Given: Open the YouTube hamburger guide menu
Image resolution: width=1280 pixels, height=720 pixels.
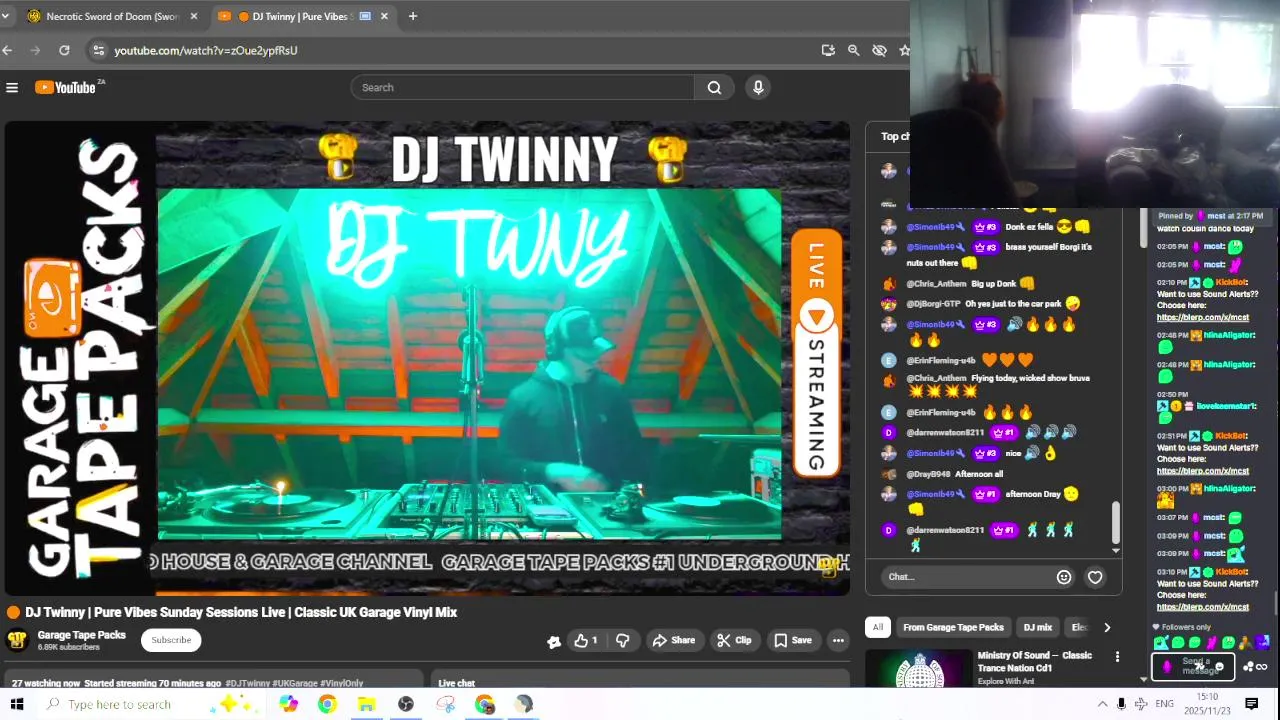Looking at the screenshot, I should (x=12, y=88).
